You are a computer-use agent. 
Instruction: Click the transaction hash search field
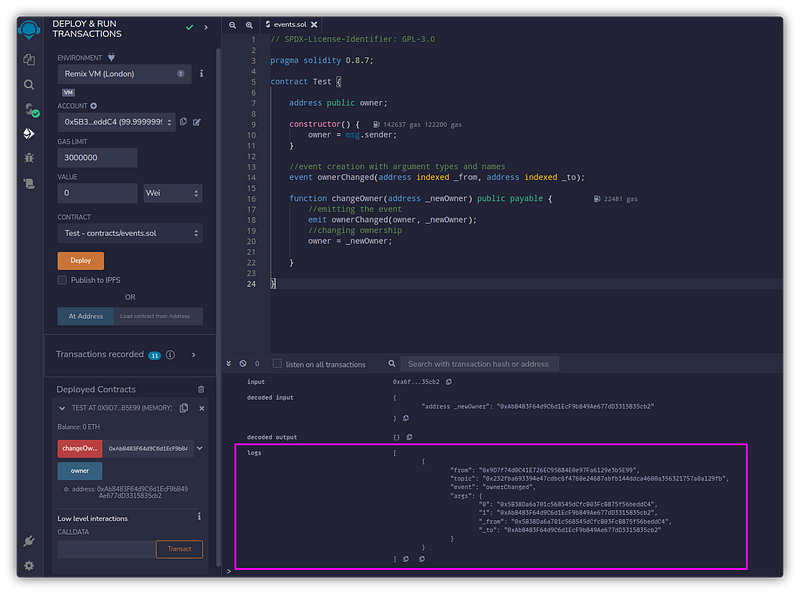[x=478, y=364]
